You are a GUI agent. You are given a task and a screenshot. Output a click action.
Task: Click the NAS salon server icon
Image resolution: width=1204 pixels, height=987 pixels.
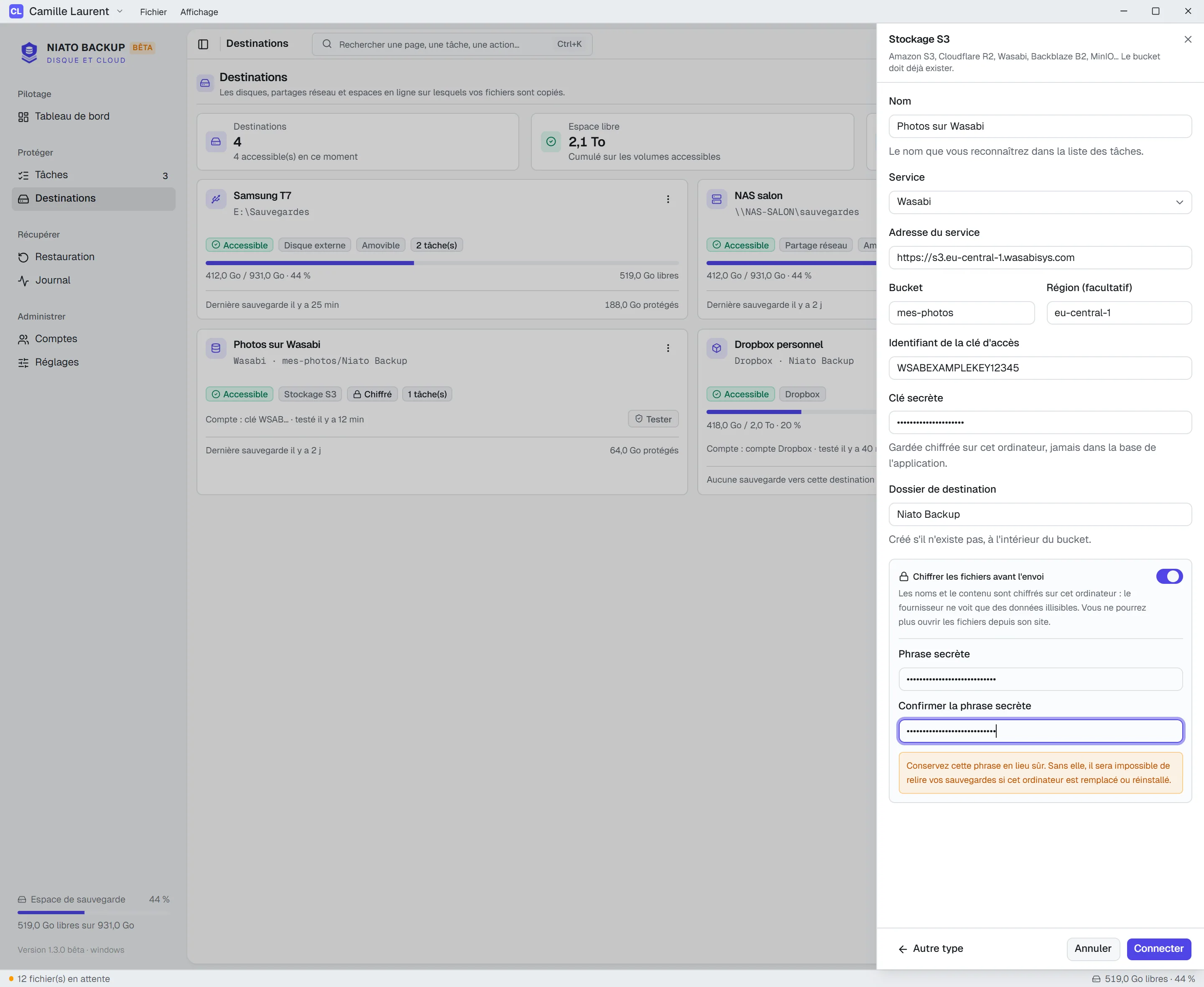click(x=717, y=199)
